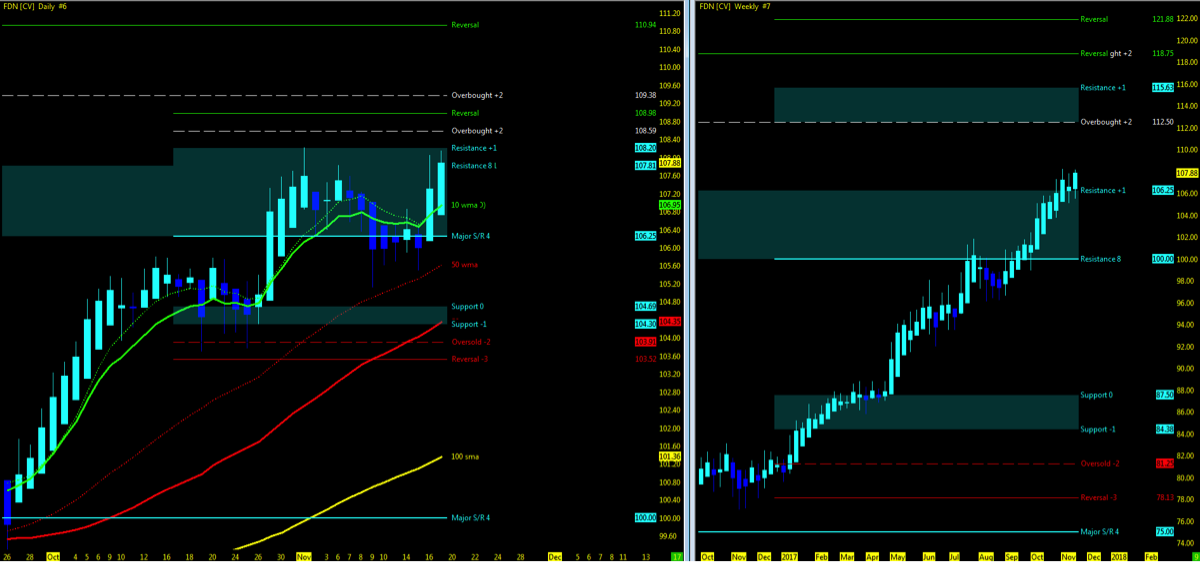Select the '100 sma' moving average label
Image resolution: width=1200 pixels, height=562 pixels.
click(466, 456)
